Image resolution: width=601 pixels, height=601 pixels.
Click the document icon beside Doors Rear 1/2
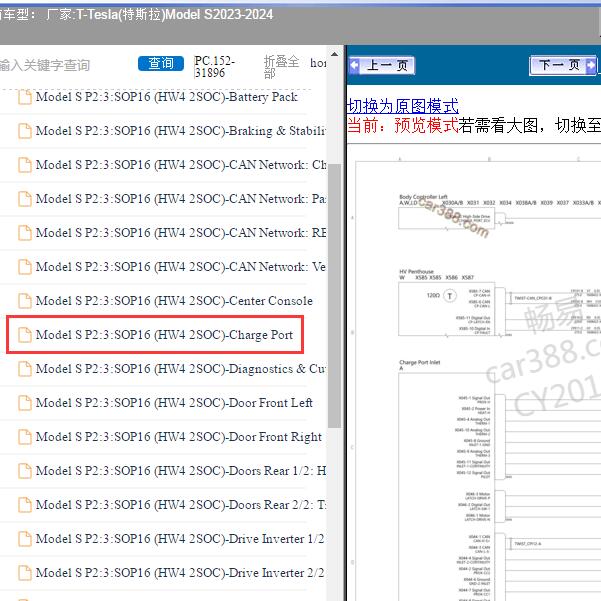point(25,471)
